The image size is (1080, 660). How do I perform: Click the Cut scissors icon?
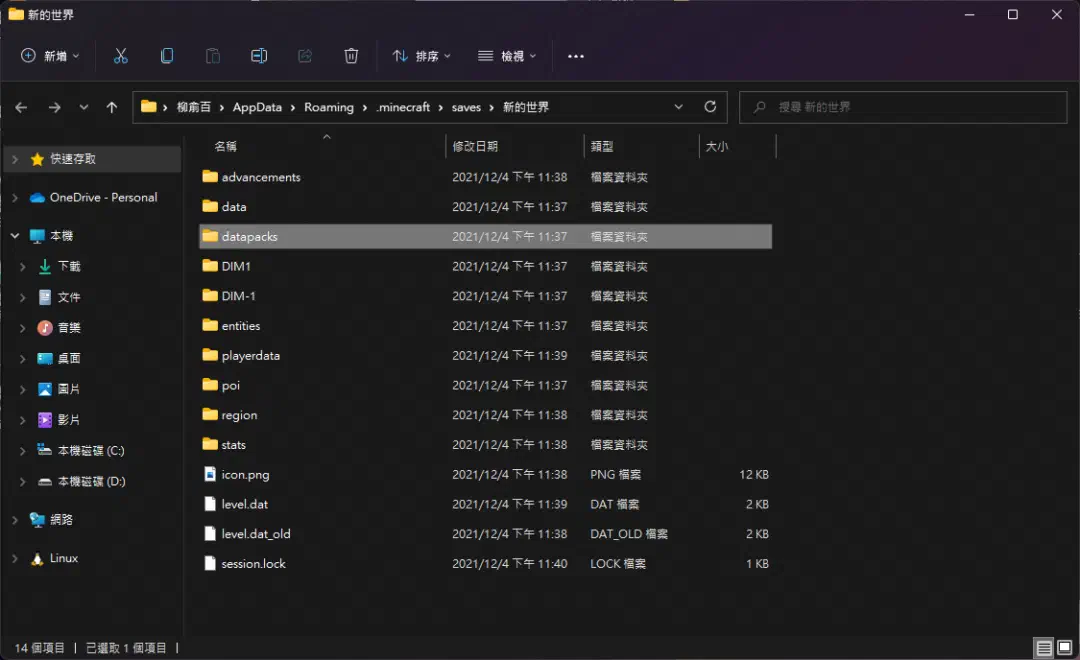pyautogui.click(x=121, y=56)
